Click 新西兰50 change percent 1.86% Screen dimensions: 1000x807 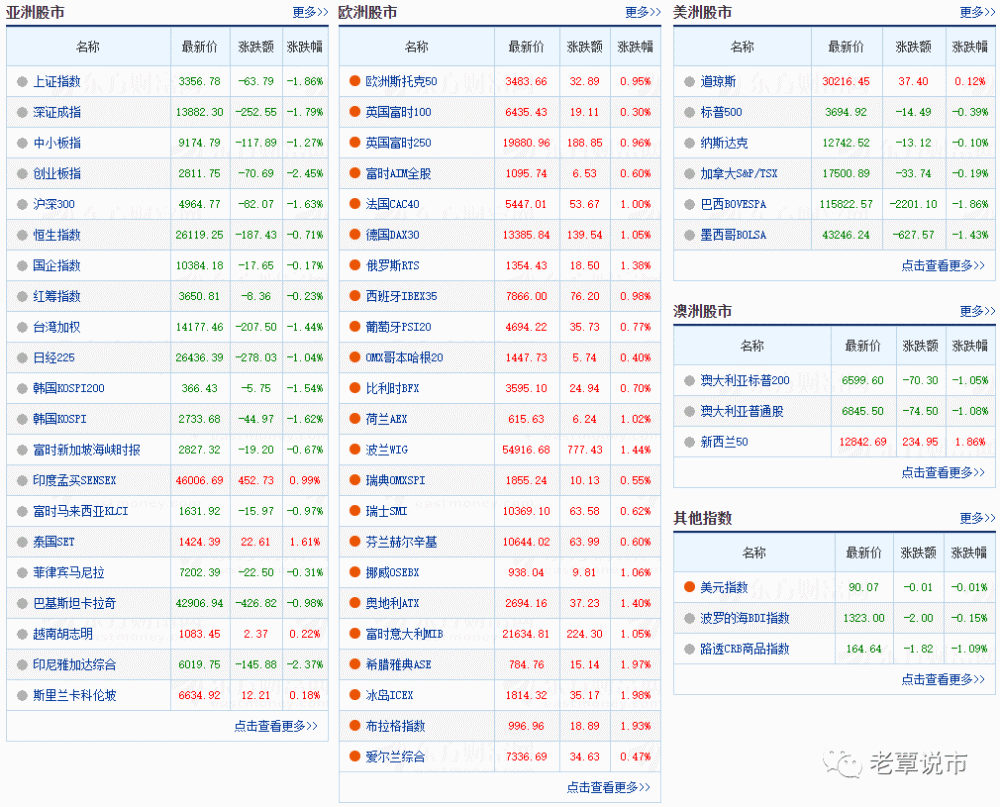pyautogui.click(x=971, y=442)
